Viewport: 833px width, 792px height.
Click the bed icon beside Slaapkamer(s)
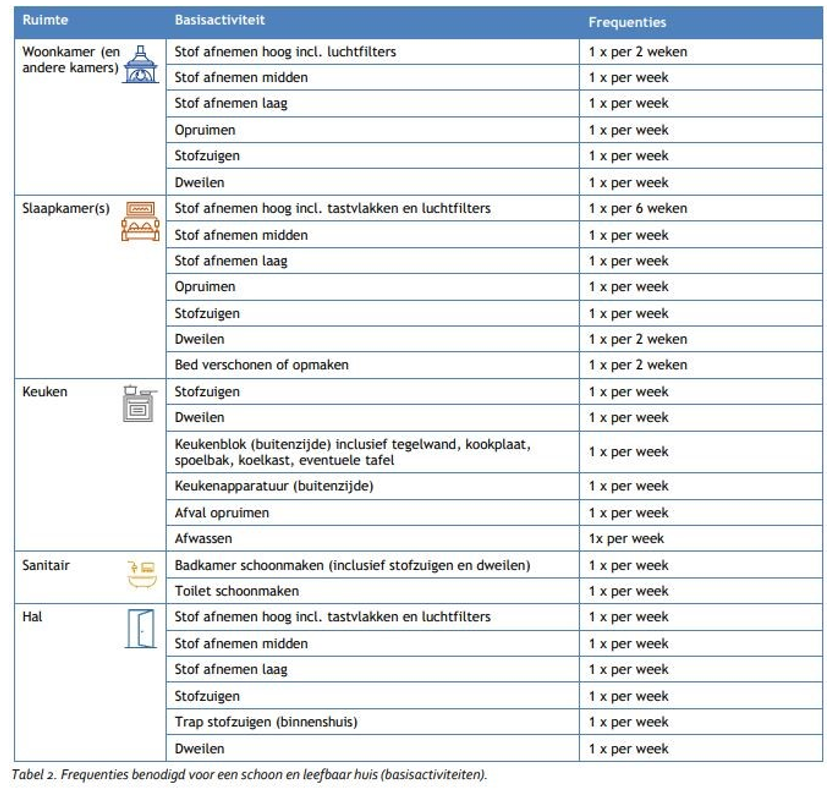pos(141,221)
